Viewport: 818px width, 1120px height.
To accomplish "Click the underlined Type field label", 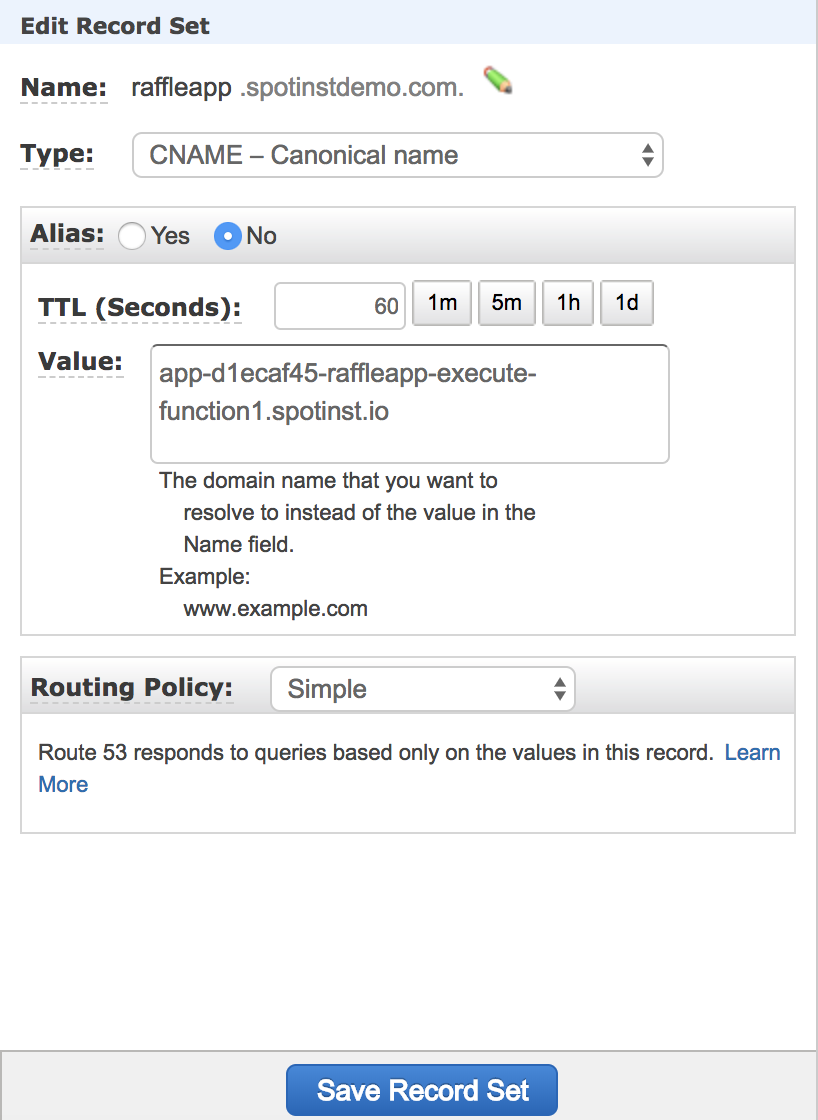I will [x=57, y=155].
